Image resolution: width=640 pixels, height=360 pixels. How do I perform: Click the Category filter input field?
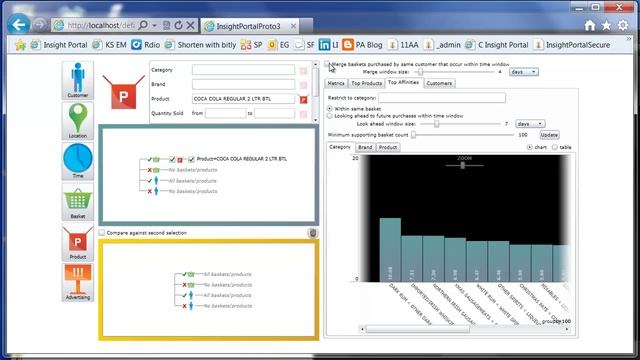pos(243,70)
